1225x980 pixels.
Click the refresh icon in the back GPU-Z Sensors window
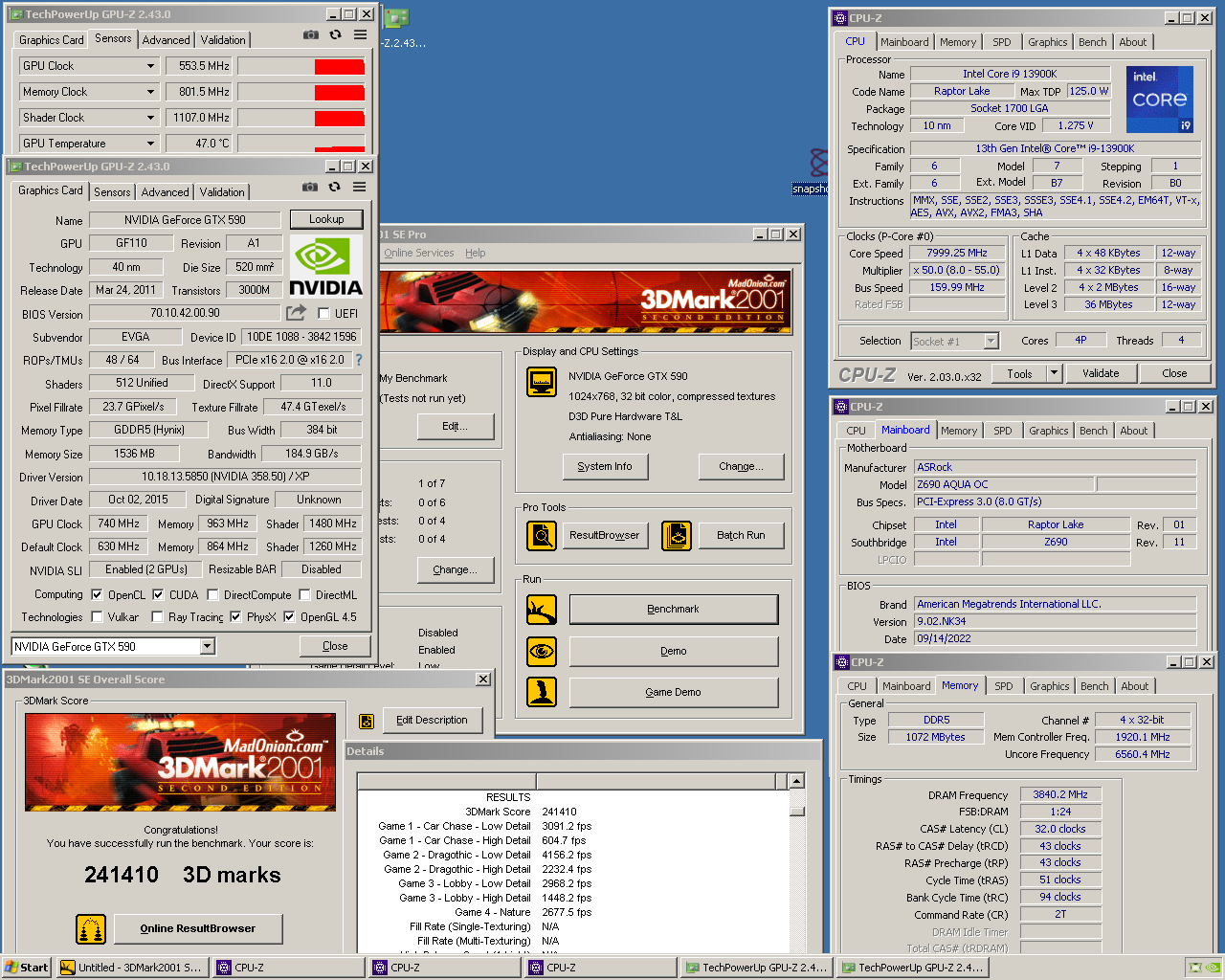pos(335,34)
